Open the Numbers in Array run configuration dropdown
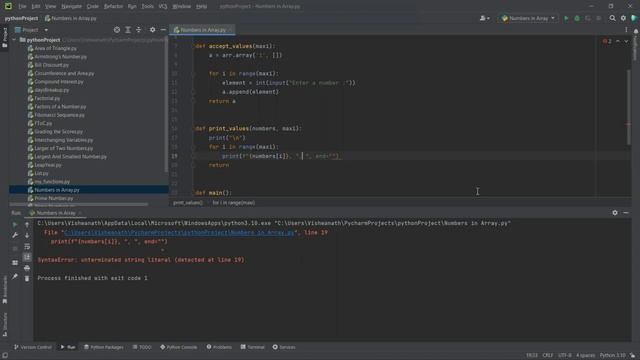The width and height of the screenshot is (640, 360). coord(529,18)
